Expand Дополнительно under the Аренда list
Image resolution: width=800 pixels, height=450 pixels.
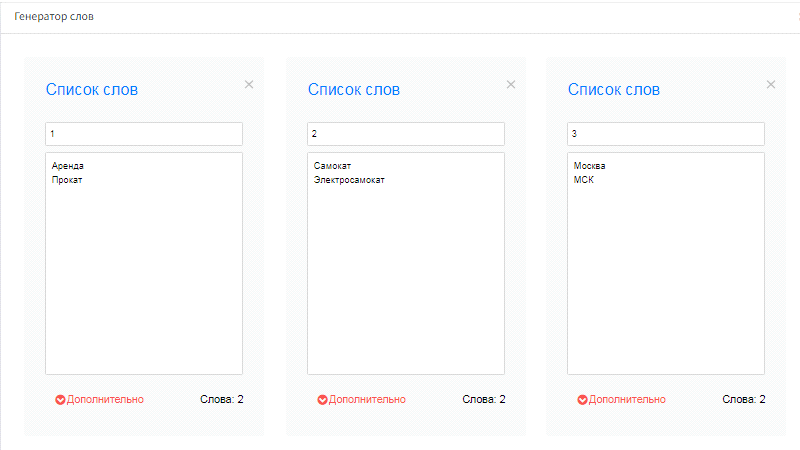point(99,400)
